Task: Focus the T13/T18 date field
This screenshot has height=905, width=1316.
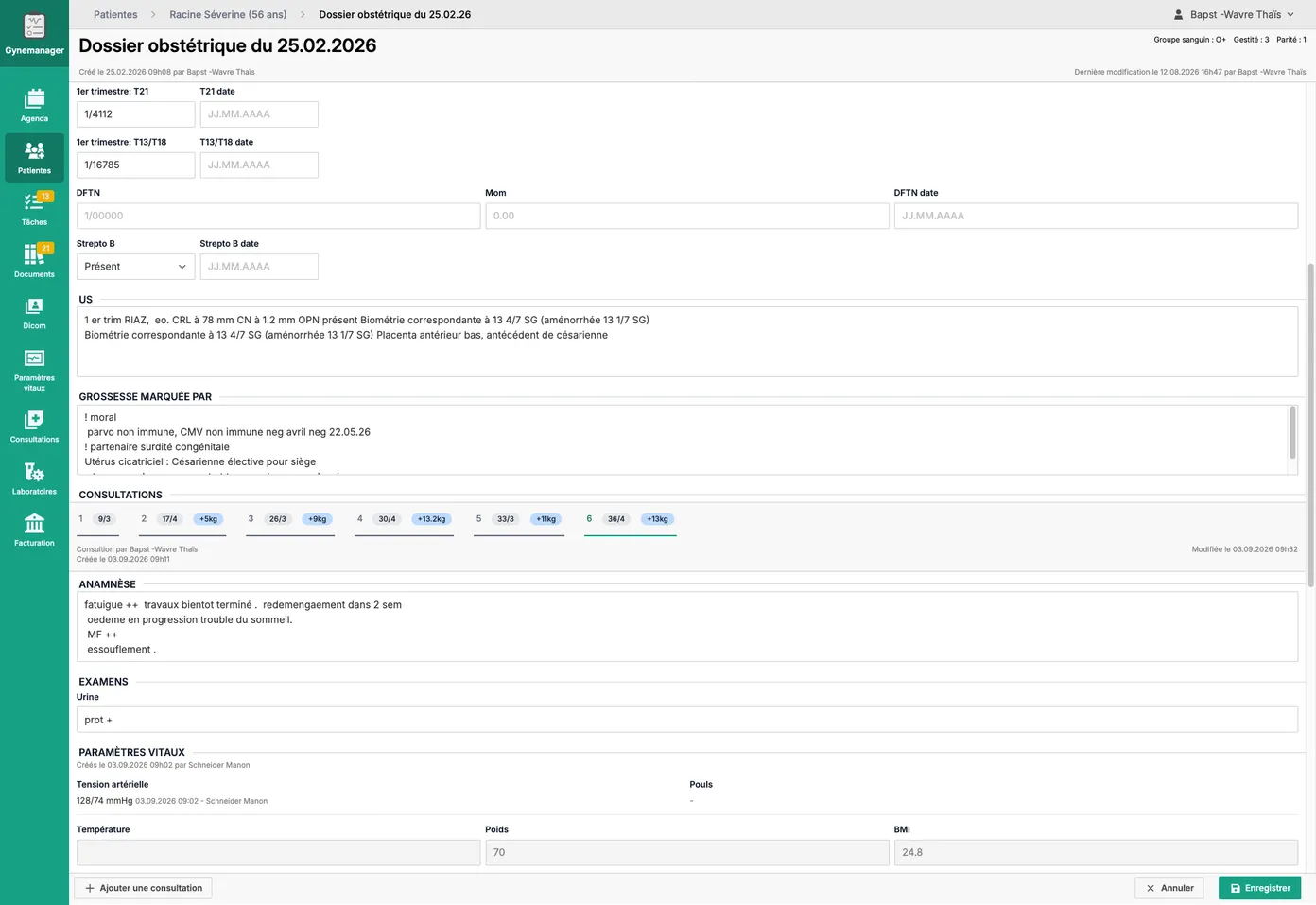Action: (x=259, y=165)
